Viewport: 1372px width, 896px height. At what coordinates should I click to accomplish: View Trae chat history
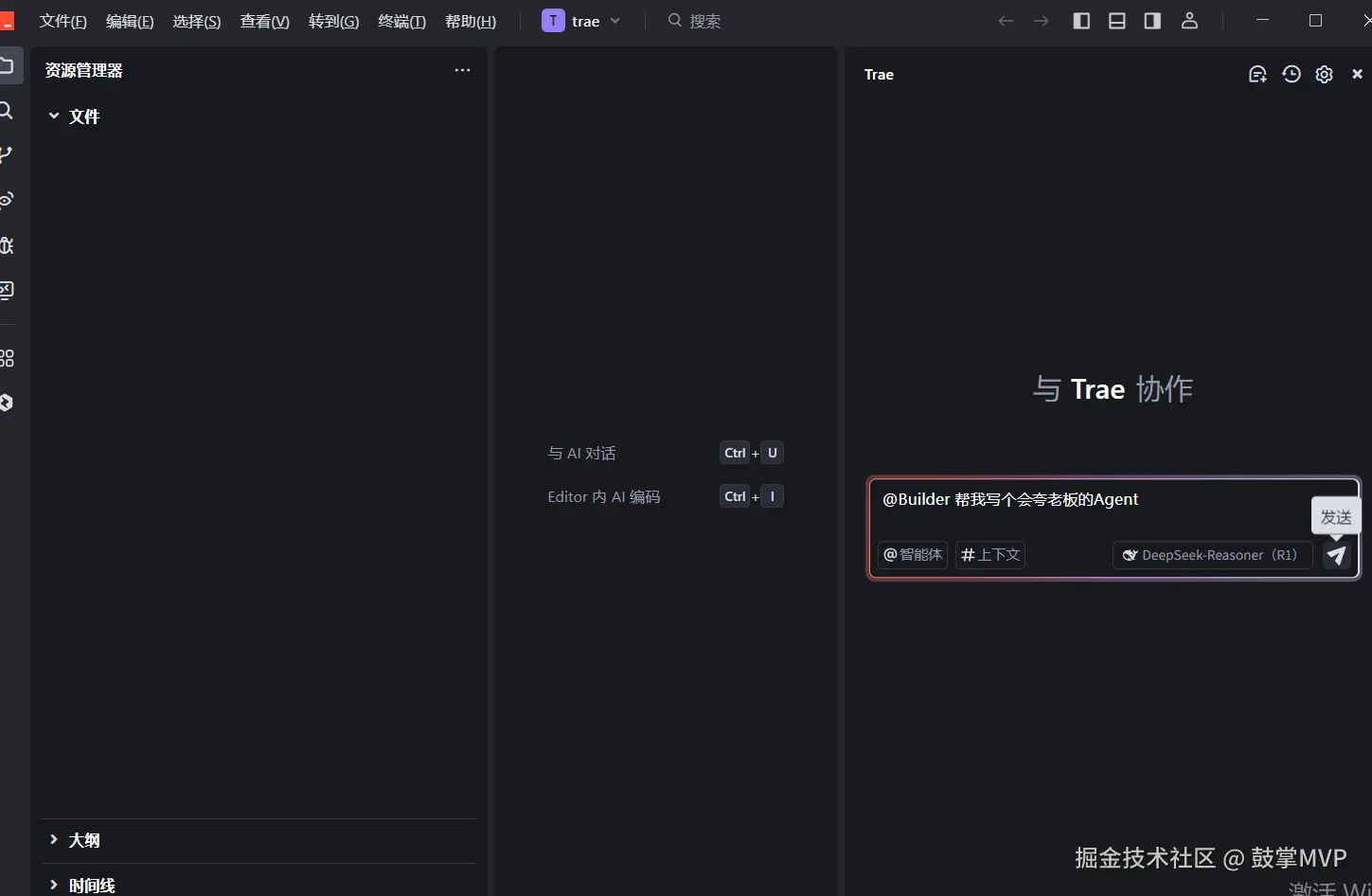pyautogui.click(x=1291, y=74)
